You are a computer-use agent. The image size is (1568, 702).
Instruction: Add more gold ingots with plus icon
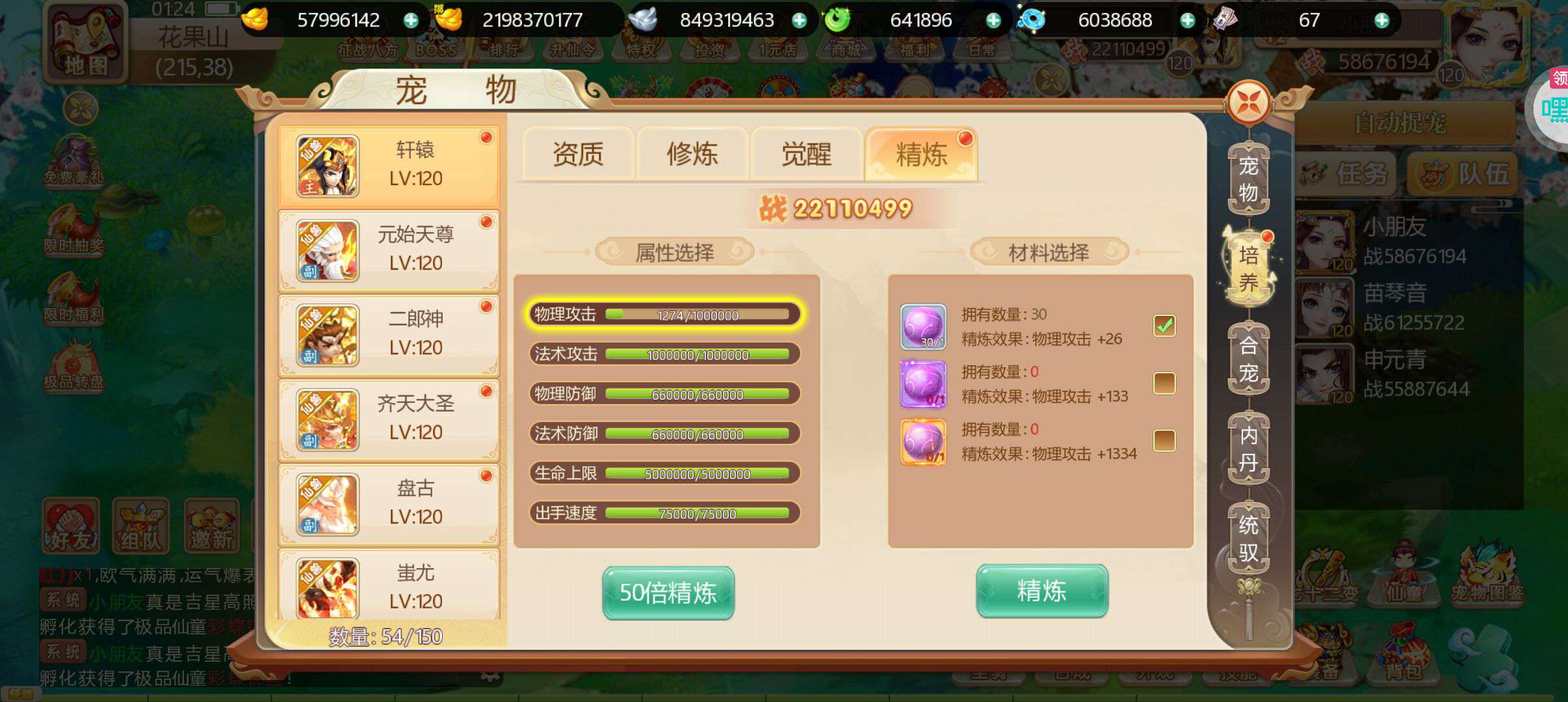point(411,21)
